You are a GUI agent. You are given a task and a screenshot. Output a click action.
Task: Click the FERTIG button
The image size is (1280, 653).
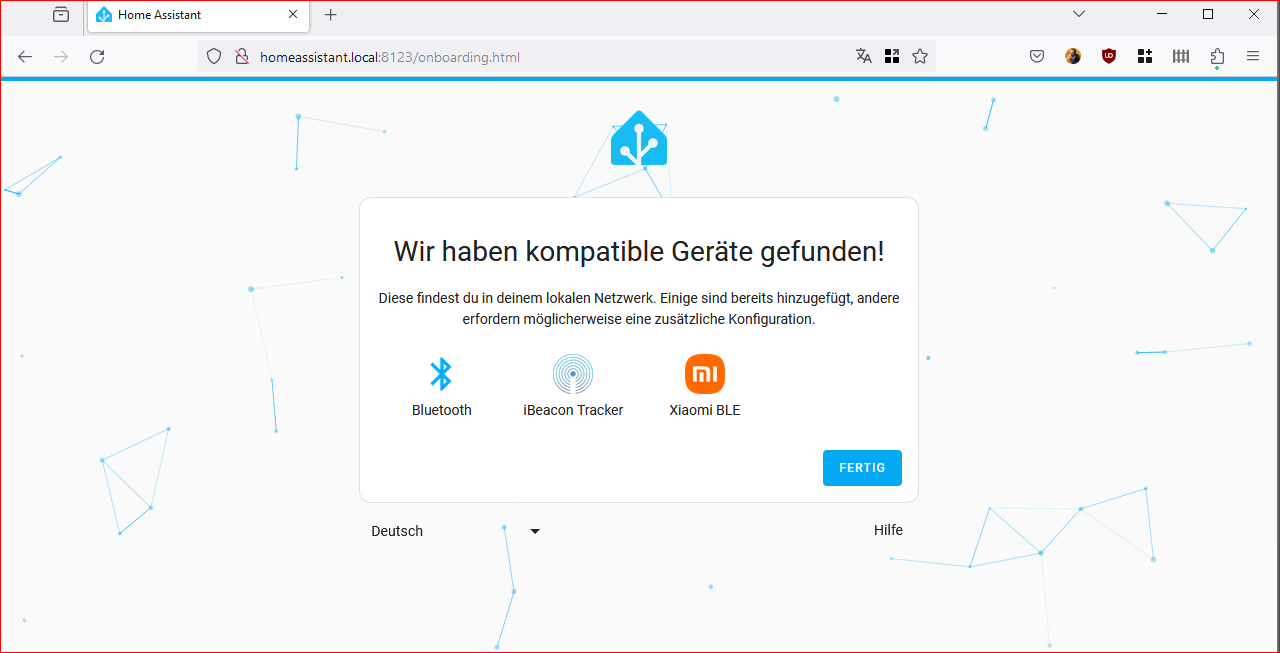(862, 468)
